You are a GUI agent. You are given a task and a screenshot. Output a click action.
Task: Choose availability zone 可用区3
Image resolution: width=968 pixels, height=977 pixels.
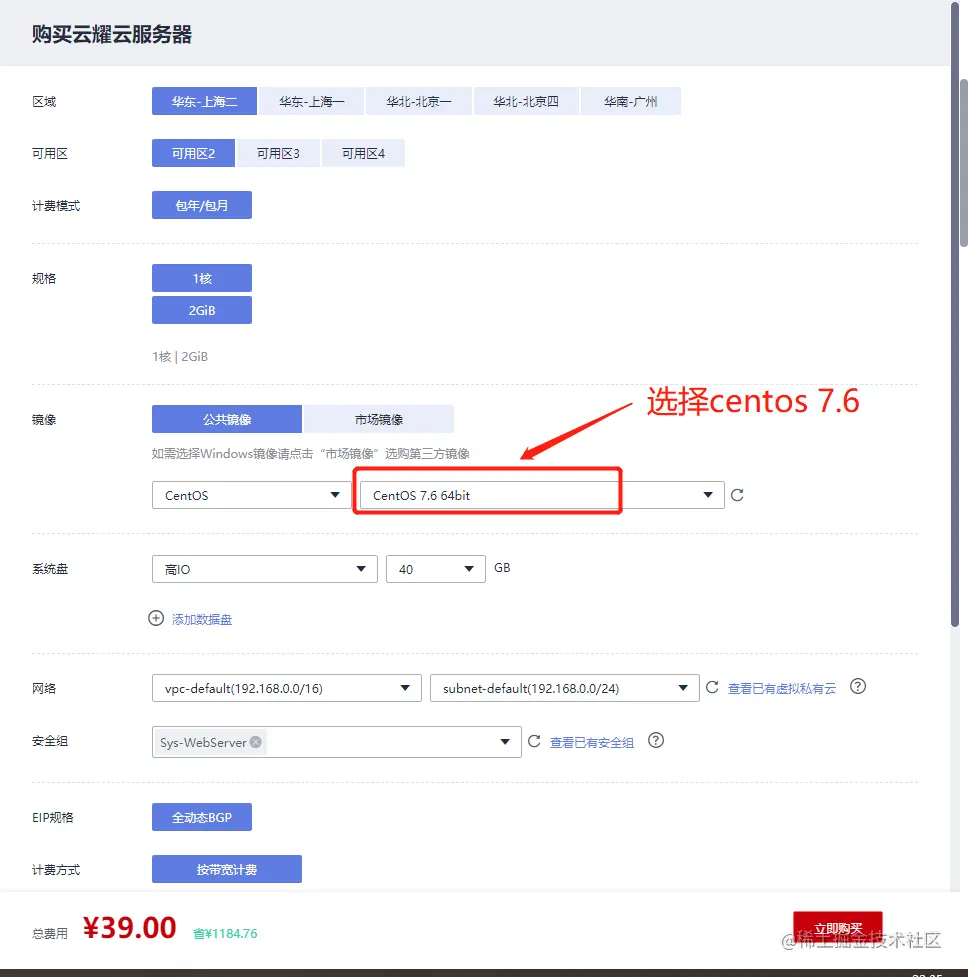click(x=278, y=153)
